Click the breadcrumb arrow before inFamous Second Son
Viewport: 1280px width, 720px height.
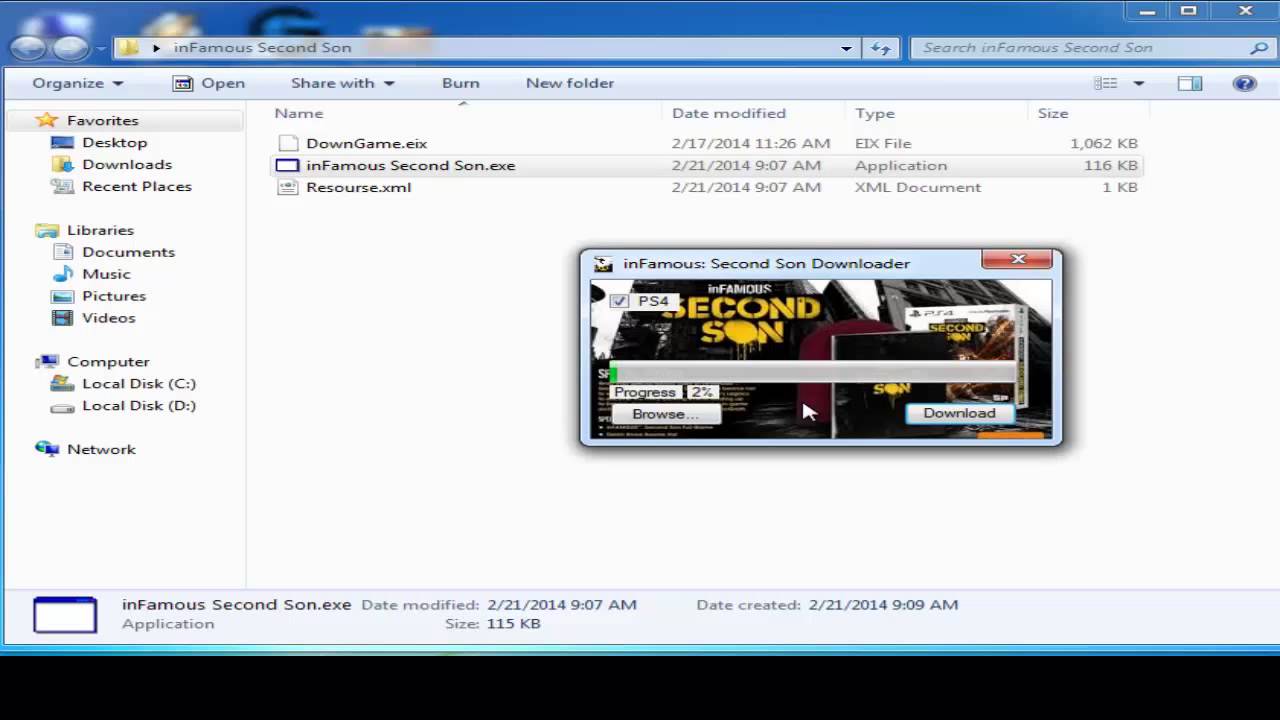[157, 47]
